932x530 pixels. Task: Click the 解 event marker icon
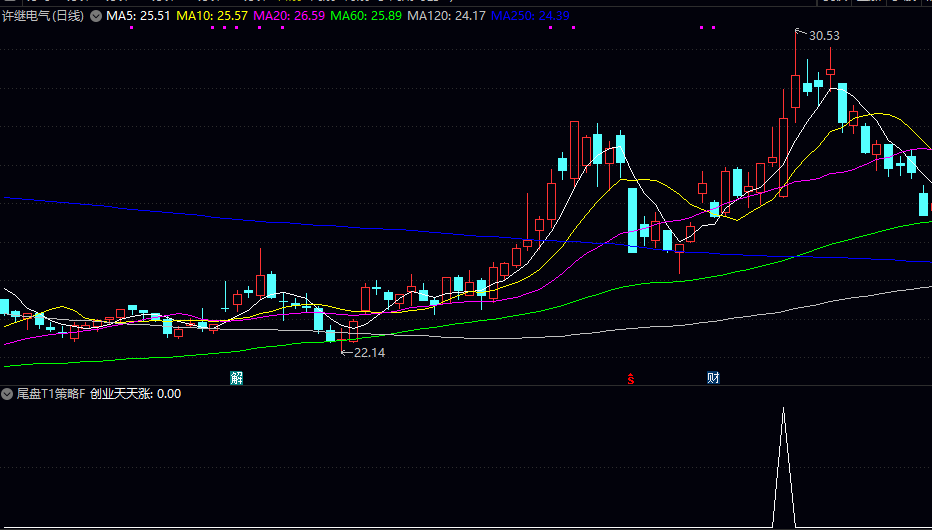237,378
